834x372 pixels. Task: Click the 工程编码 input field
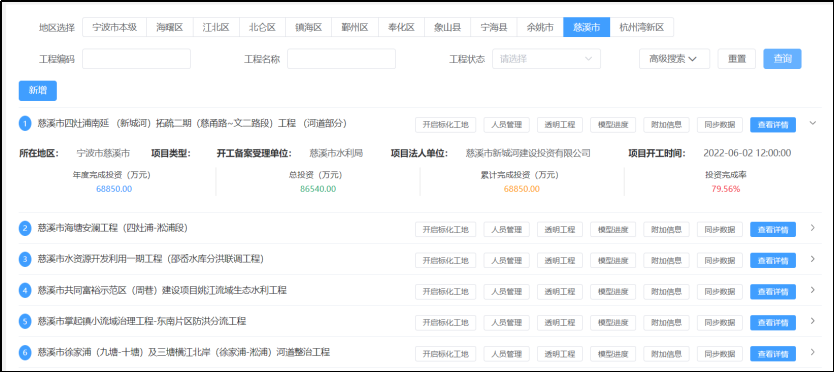click(137, 59)
